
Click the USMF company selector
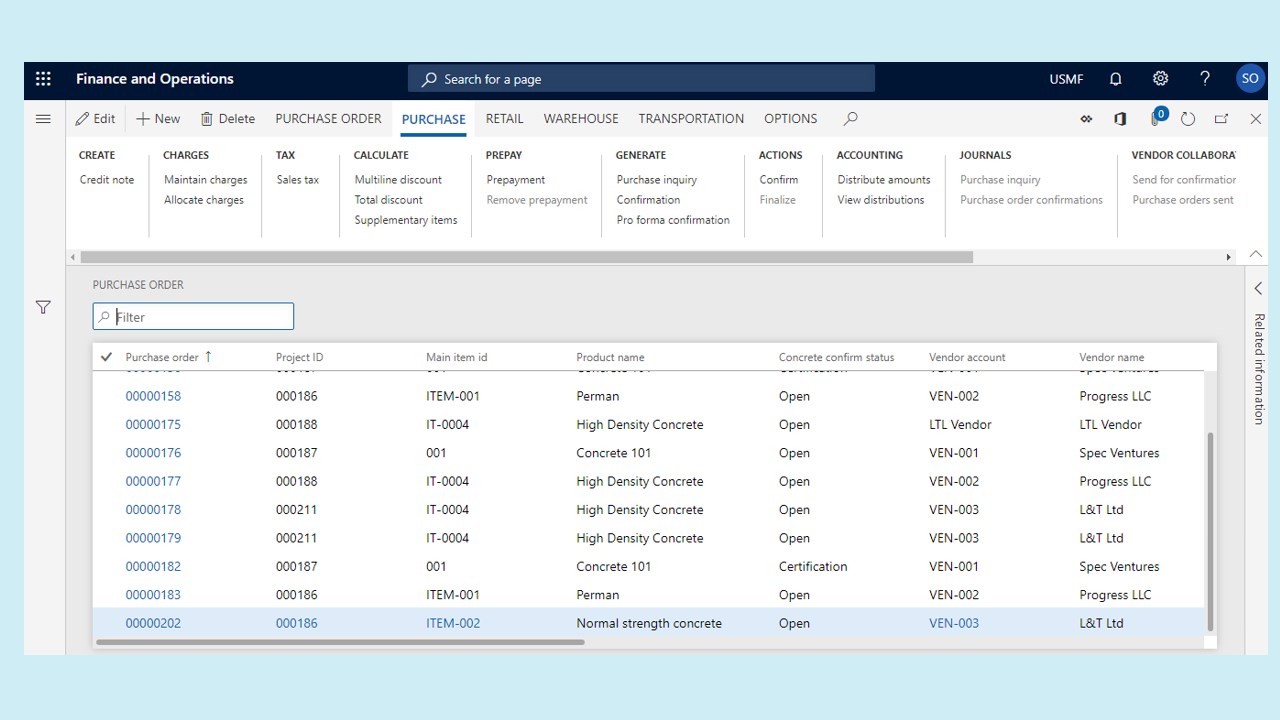point(1066,79)
